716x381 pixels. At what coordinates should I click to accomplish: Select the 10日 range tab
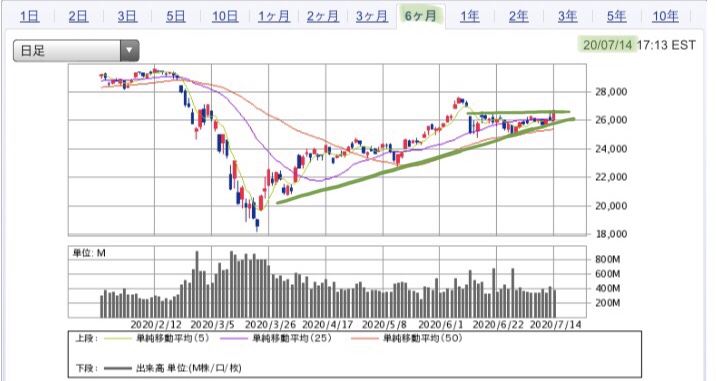[225, 16]
